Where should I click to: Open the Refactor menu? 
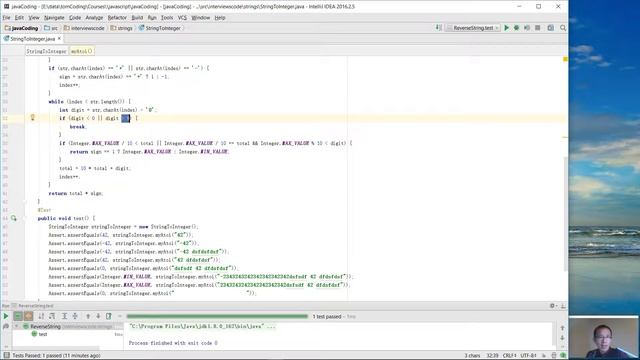117,18
